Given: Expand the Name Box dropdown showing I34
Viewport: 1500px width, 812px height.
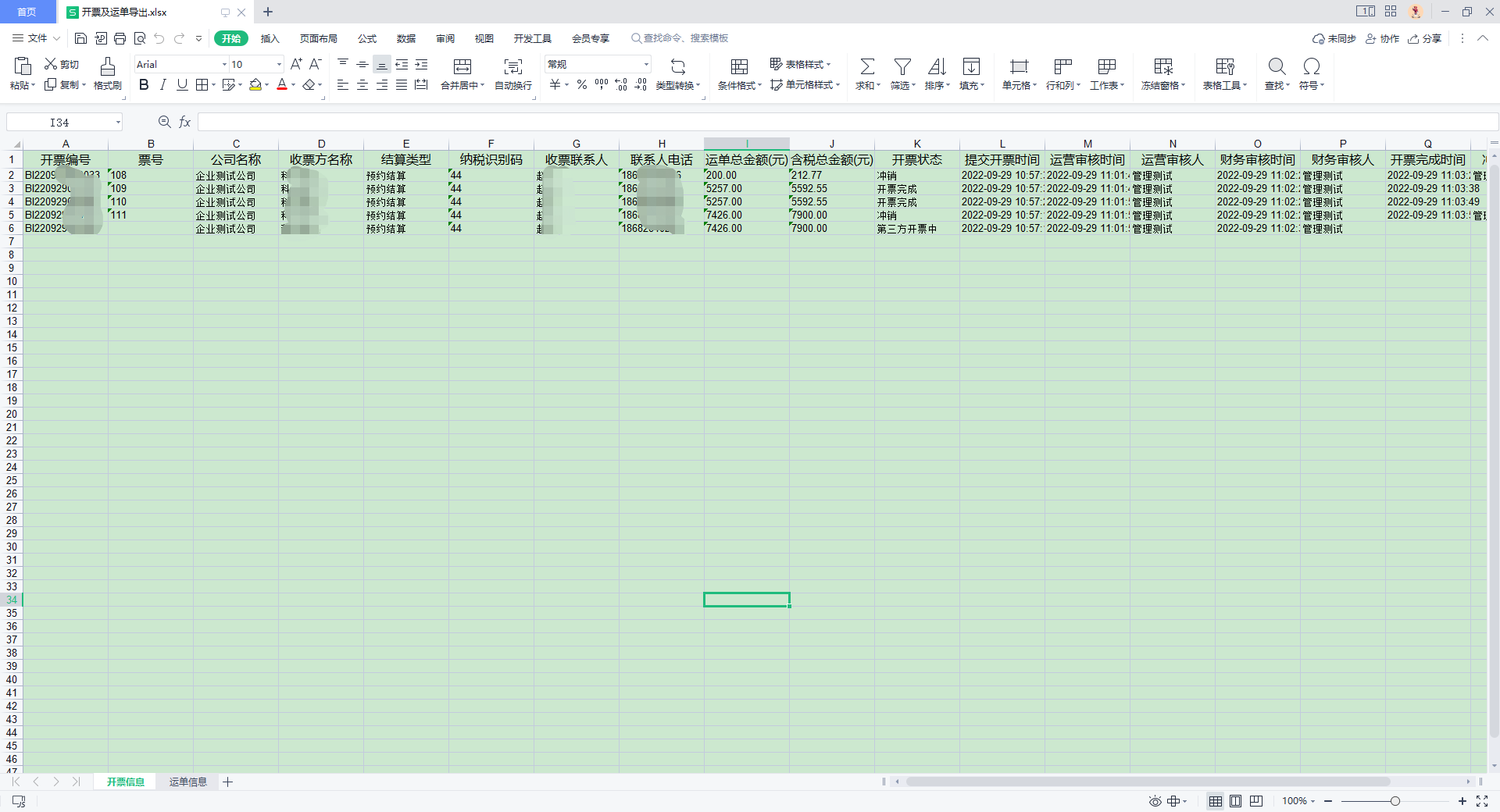Looking at the screenshot, I should pyautogui.click(x=118, y=123).
